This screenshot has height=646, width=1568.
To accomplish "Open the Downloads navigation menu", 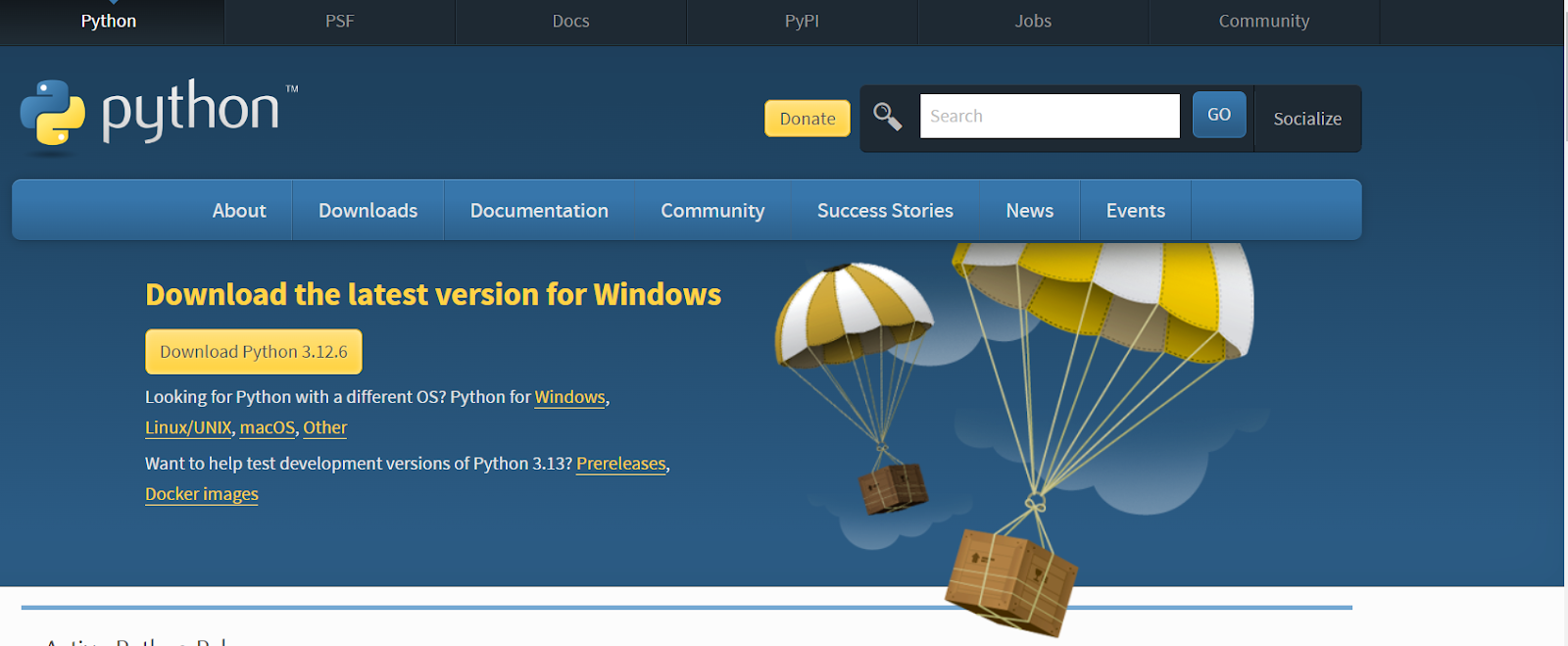I will pyautogui.click(x=368, y=211).
